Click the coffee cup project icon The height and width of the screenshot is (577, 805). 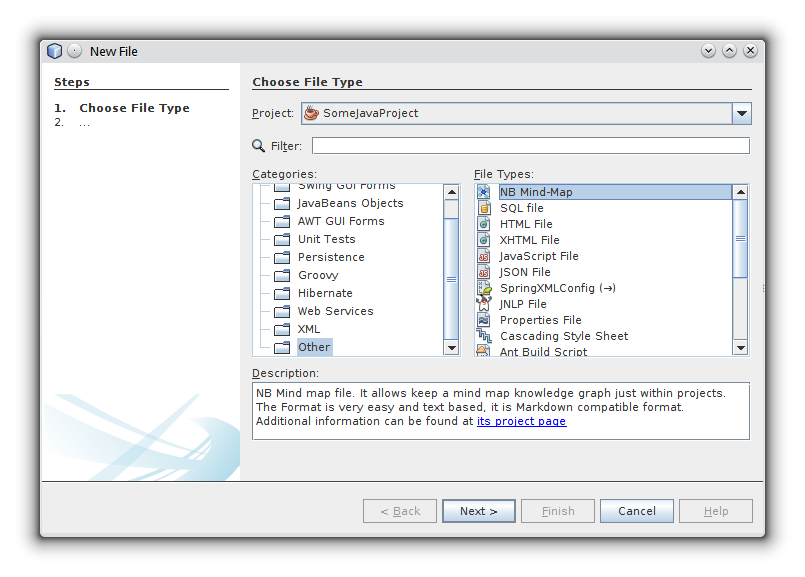pos(311,113)
